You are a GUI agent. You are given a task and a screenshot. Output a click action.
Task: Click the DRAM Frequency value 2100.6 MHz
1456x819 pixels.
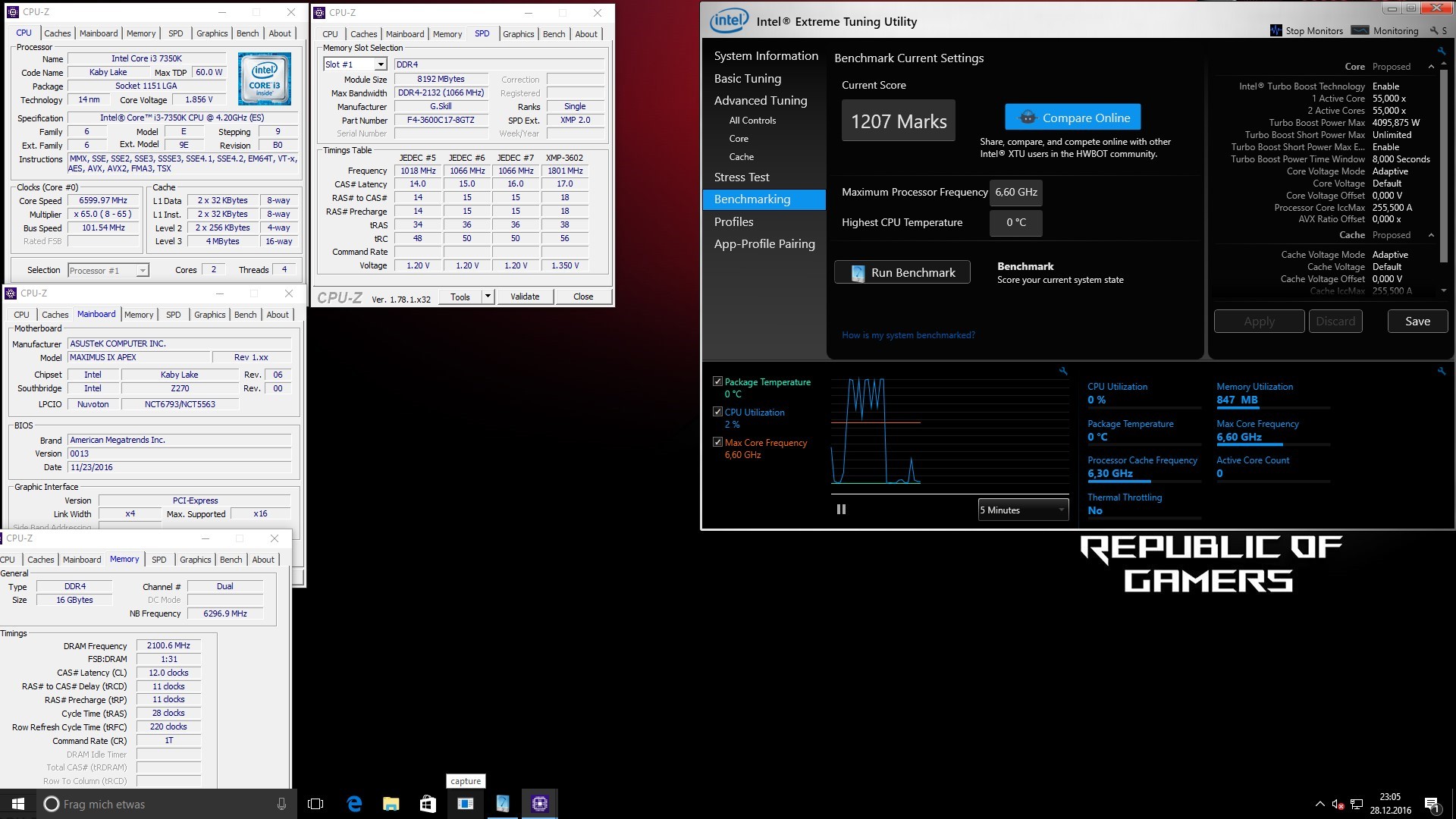click(x=168, y=646)
